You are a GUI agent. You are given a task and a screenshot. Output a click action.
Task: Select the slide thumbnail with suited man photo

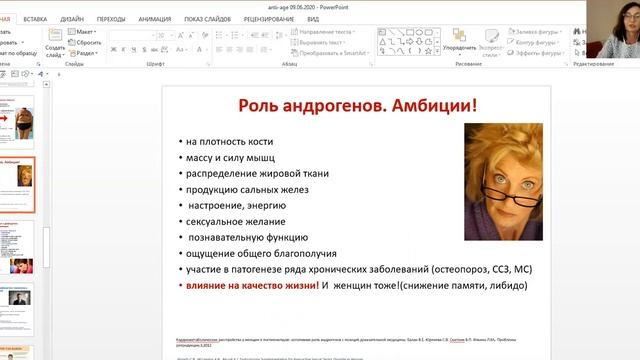click(17, 309)
